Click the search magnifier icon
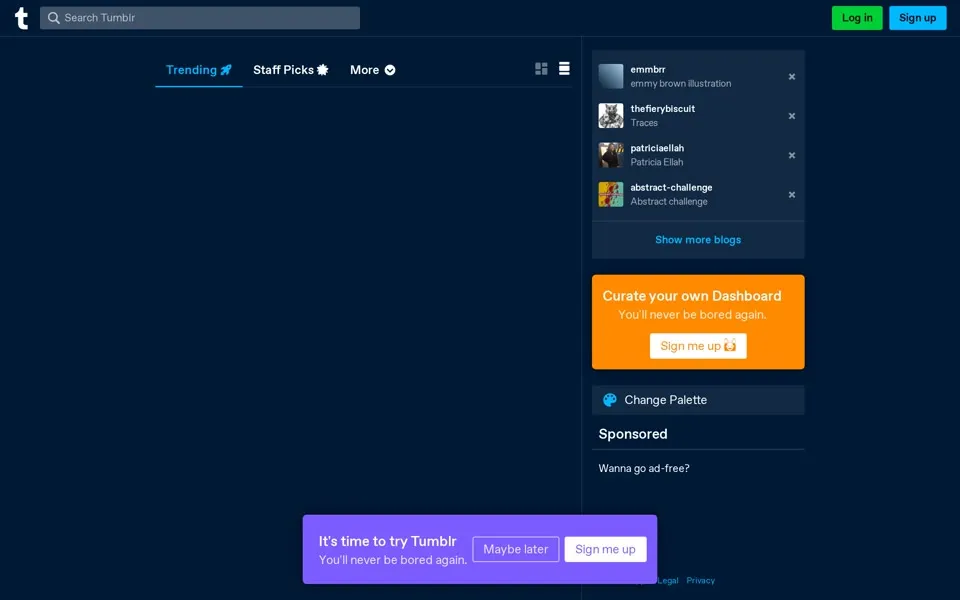Image resolution: width=960 pixels, height=600 pixels. pyautogui.click(x=54, y=18)
